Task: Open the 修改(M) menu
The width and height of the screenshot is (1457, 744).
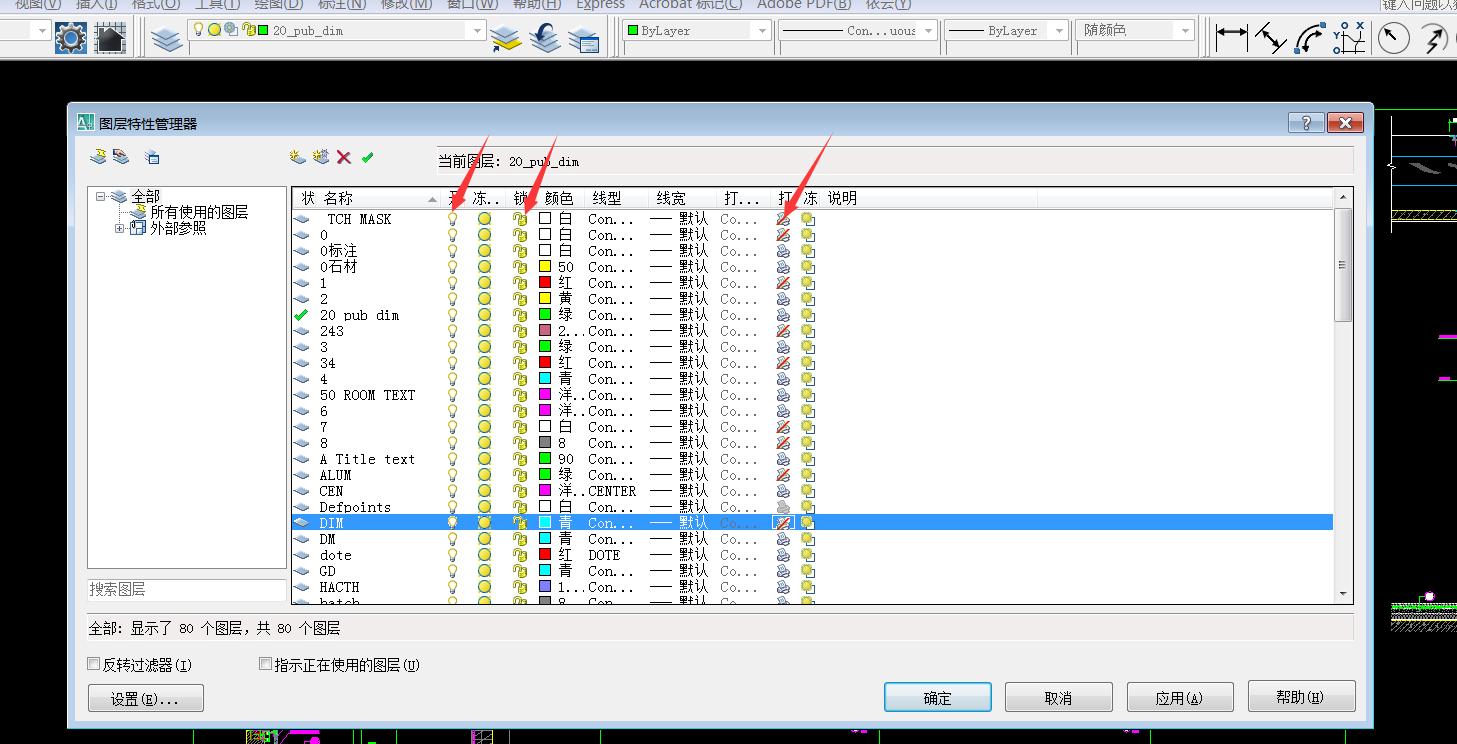Action: point(406,4)
